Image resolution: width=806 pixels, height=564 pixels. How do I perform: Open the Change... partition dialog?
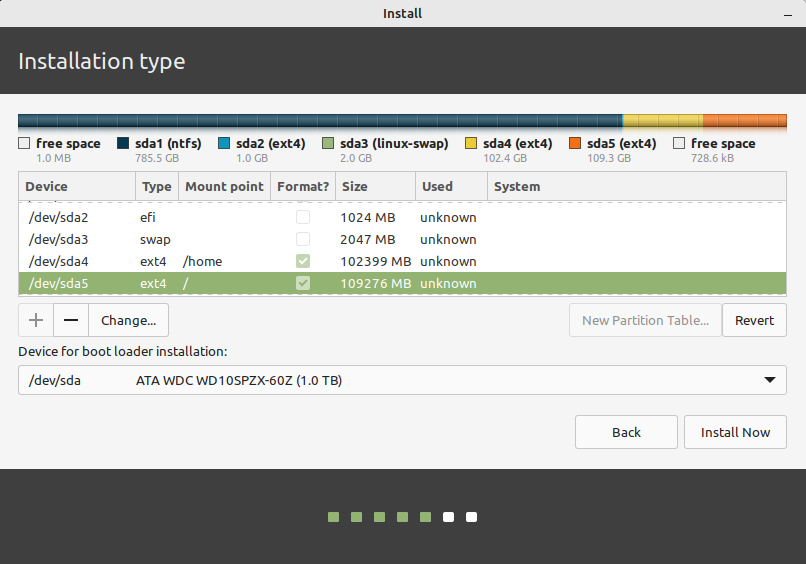point(129,320)
